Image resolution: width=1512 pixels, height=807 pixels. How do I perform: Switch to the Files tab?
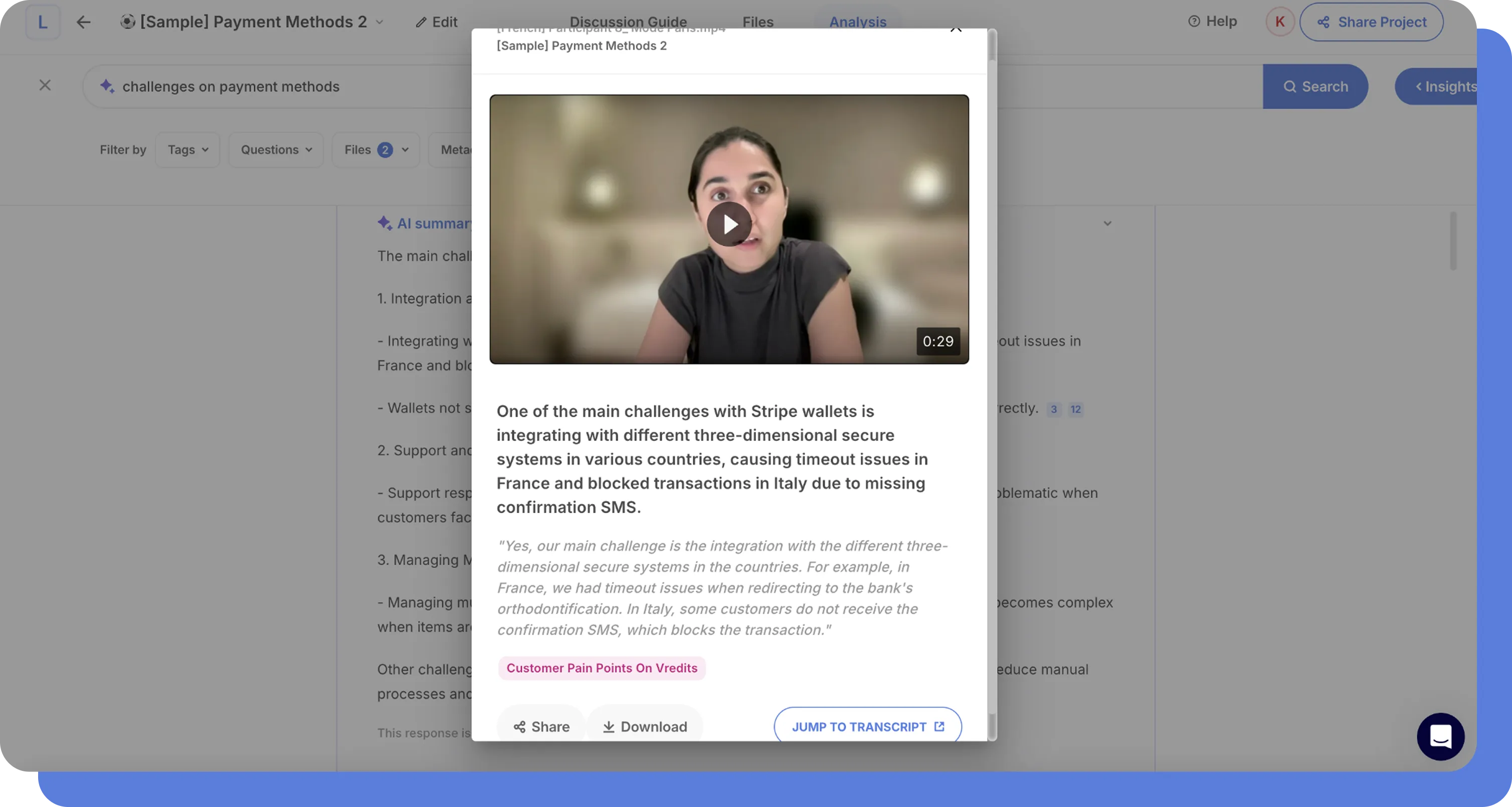click(x=758, y=22)
